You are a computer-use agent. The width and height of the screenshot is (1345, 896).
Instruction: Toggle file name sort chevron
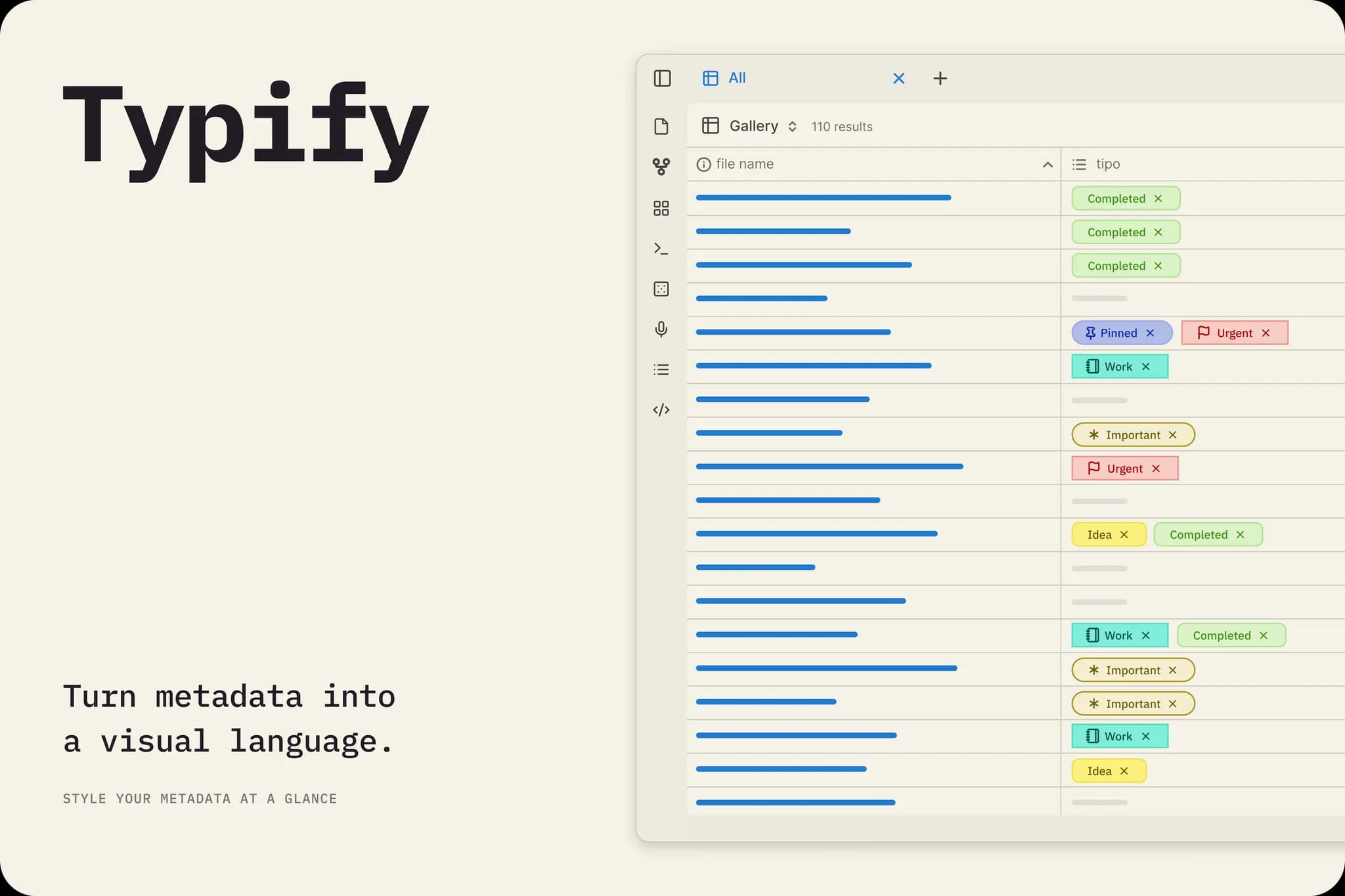coord(1048,165)
